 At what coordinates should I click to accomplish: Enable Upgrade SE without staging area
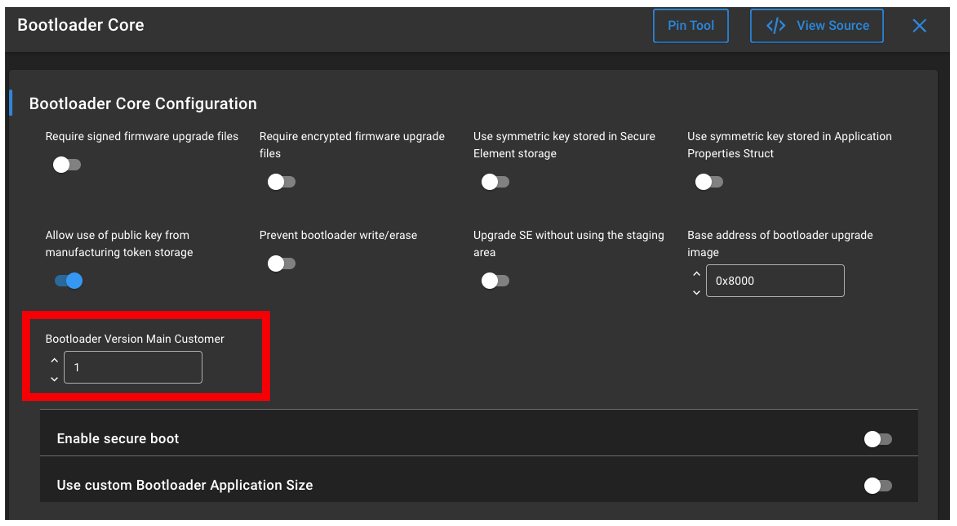tap(495, 281)
